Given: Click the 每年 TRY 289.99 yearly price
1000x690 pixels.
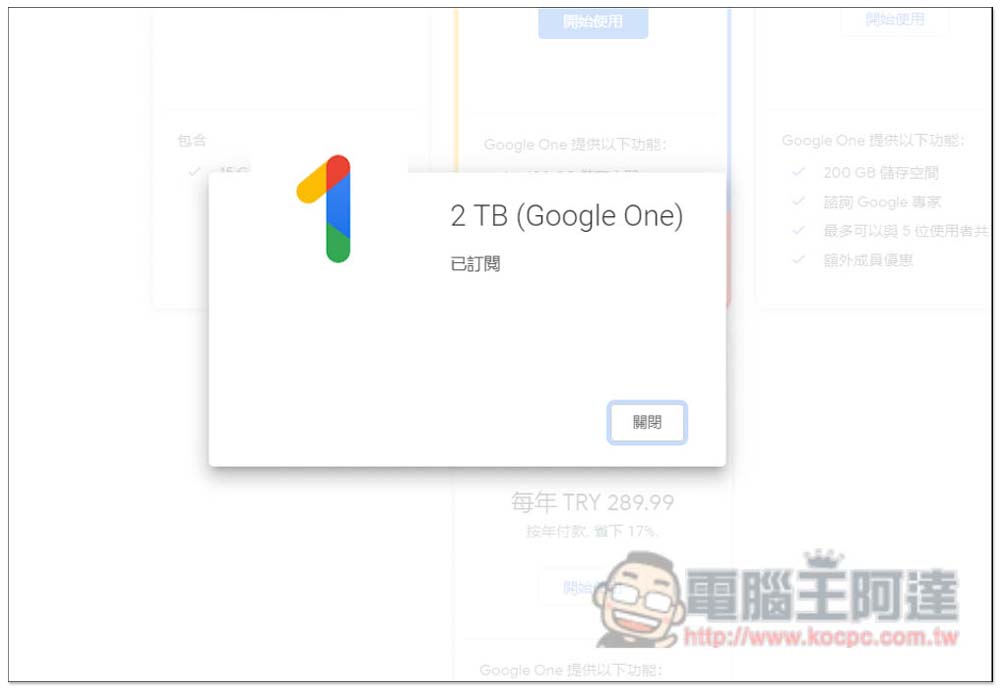Looking at the screenshot, I should click(592, 503).
